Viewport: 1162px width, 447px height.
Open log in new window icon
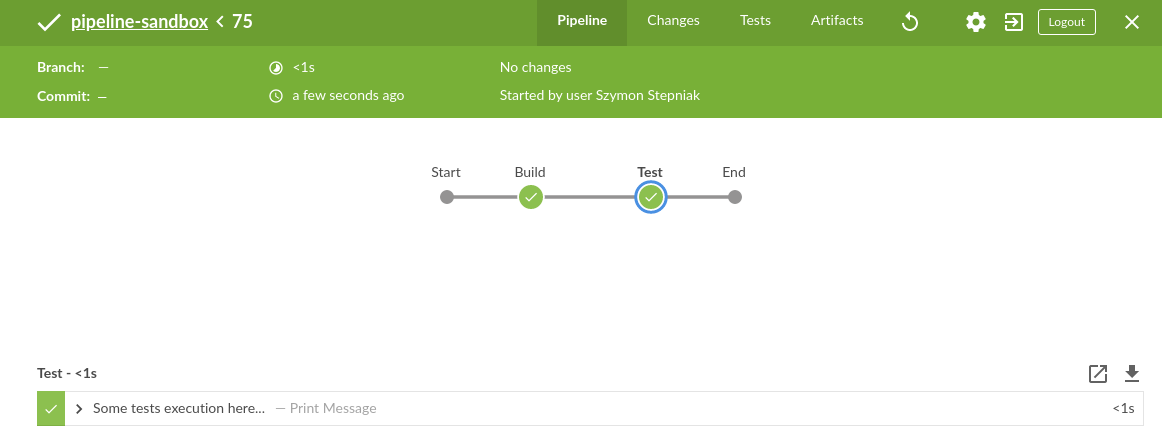[1098, 374]
